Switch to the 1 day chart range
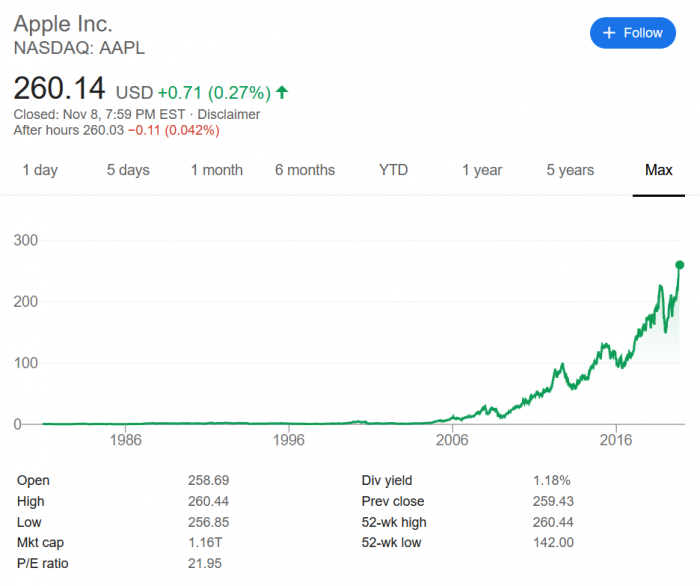 [x=40, y=170]
